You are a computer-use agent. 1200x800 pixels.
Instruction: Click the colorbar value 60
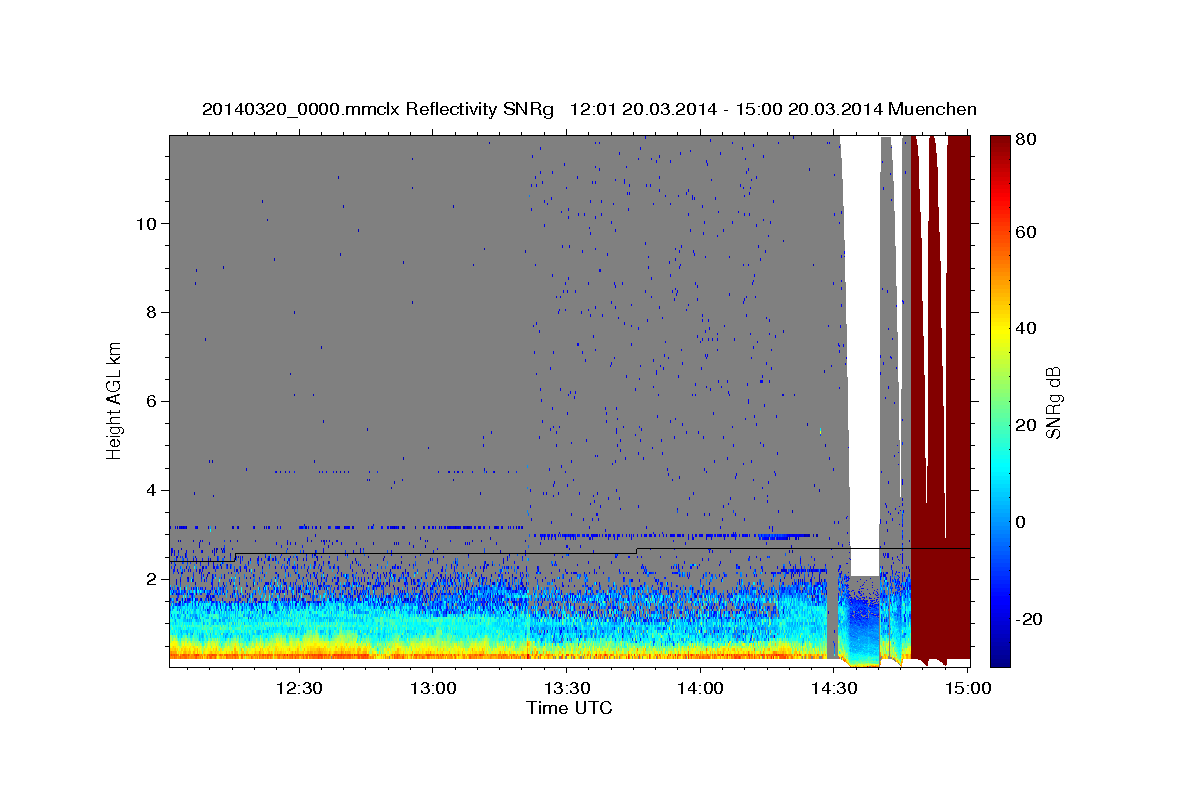[x=1026, y=232]
